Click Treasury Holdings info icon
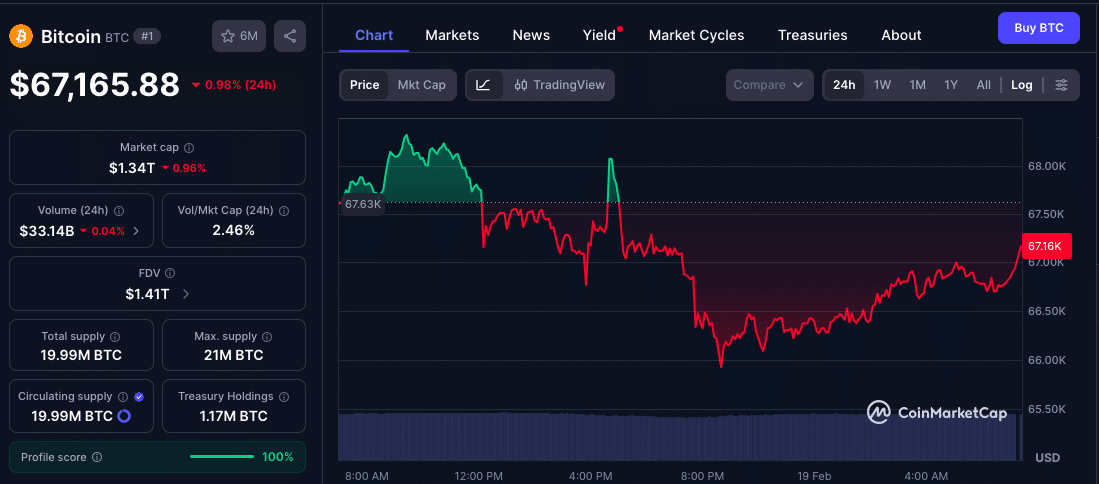Screen dimensions: 1099x484 click(x=284, y=396)
